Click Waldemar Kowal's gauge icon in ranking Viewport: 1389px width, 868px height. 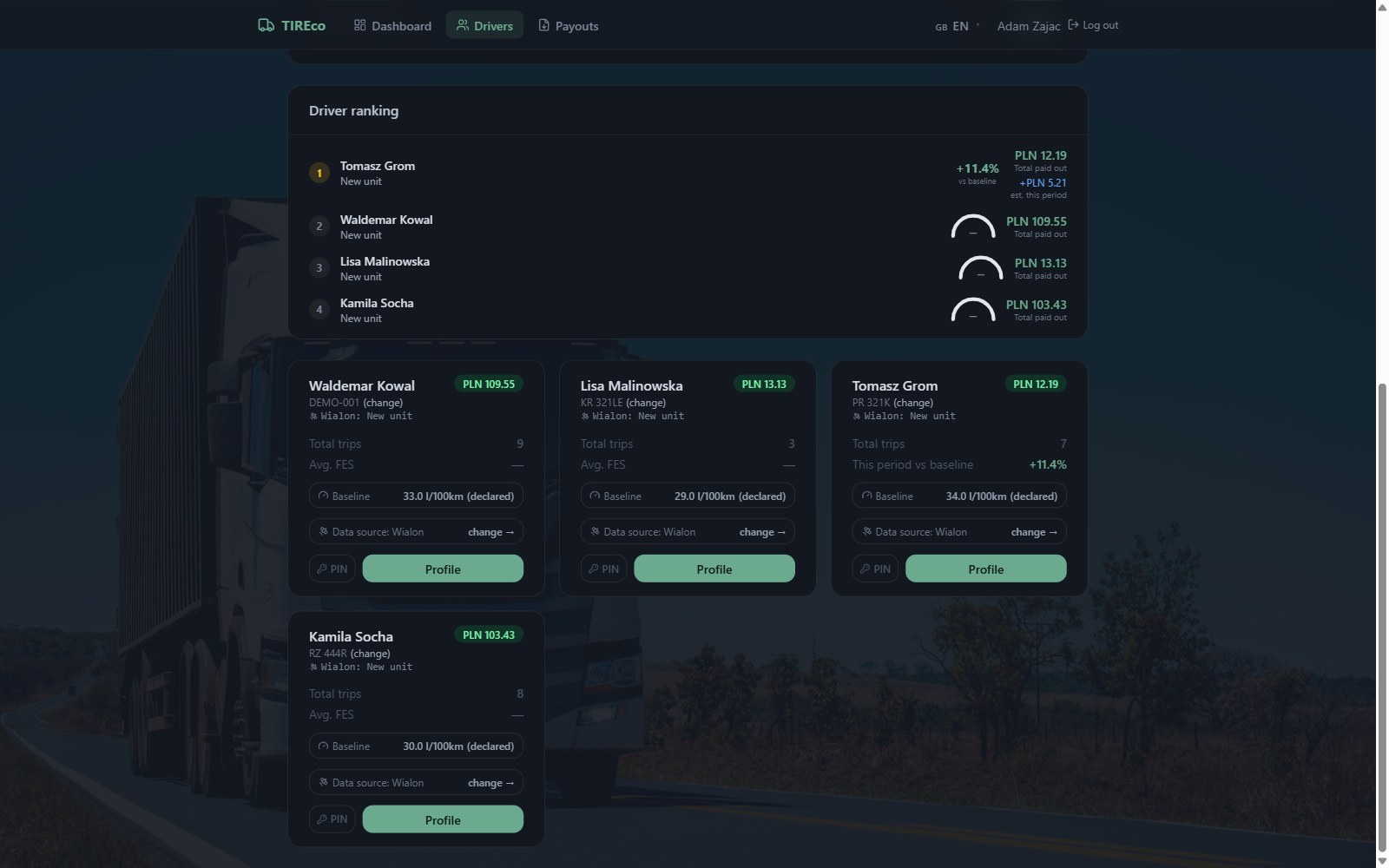[x=973, y=227]
